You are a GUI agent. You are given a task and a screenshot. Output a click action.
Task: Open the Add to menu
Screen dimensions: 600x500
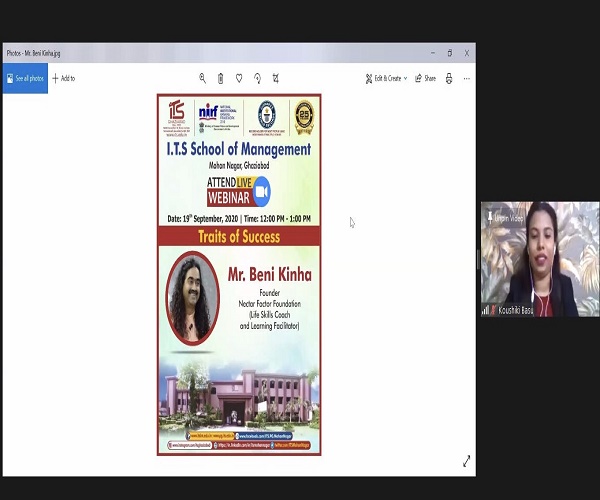64,78
